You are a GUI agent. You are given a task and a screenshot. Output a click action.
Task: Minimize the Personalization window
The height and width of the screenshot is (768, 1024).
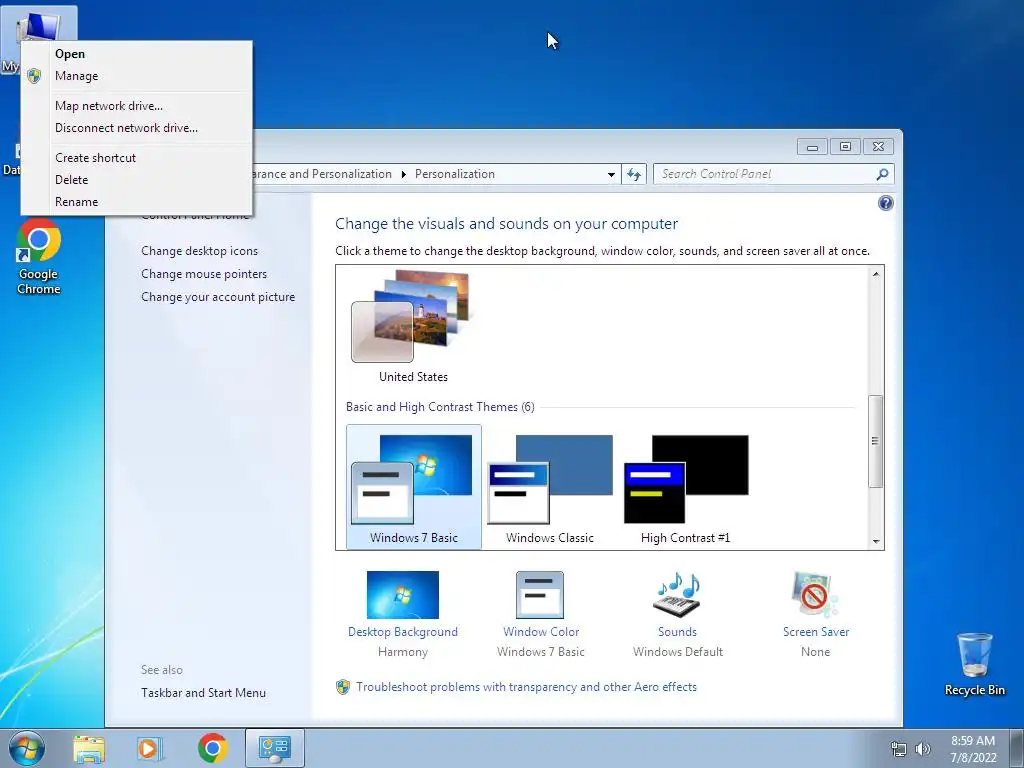coord(812,146)
